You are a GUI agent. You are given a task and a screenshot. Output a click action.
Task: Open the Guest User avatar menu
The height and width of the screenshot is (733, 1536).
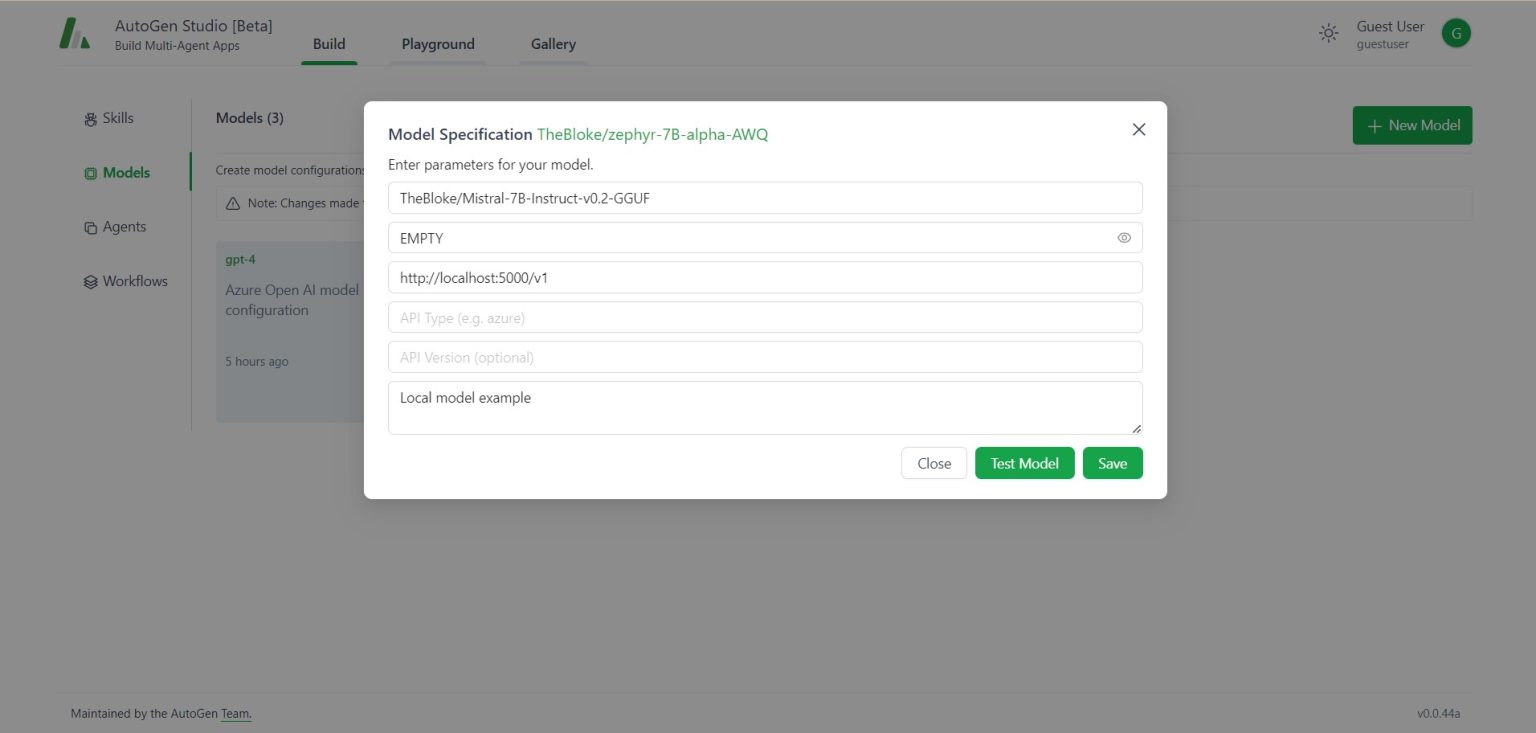click(x=1456, y=32)
